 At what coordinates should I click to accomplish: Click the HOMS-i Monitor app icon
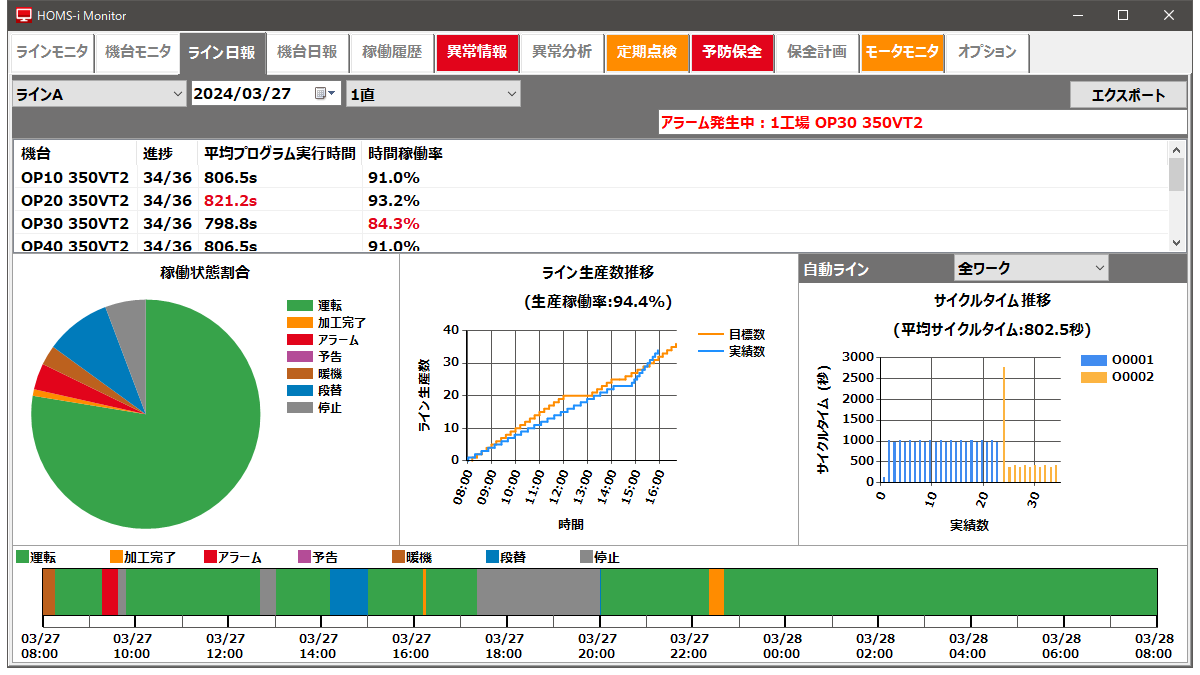(x=23, y=16)
